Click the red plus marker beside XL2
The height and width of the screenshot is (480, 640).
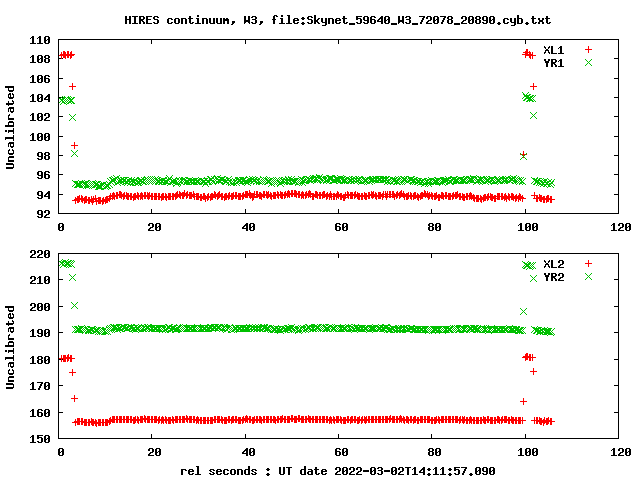pos(588,264)
